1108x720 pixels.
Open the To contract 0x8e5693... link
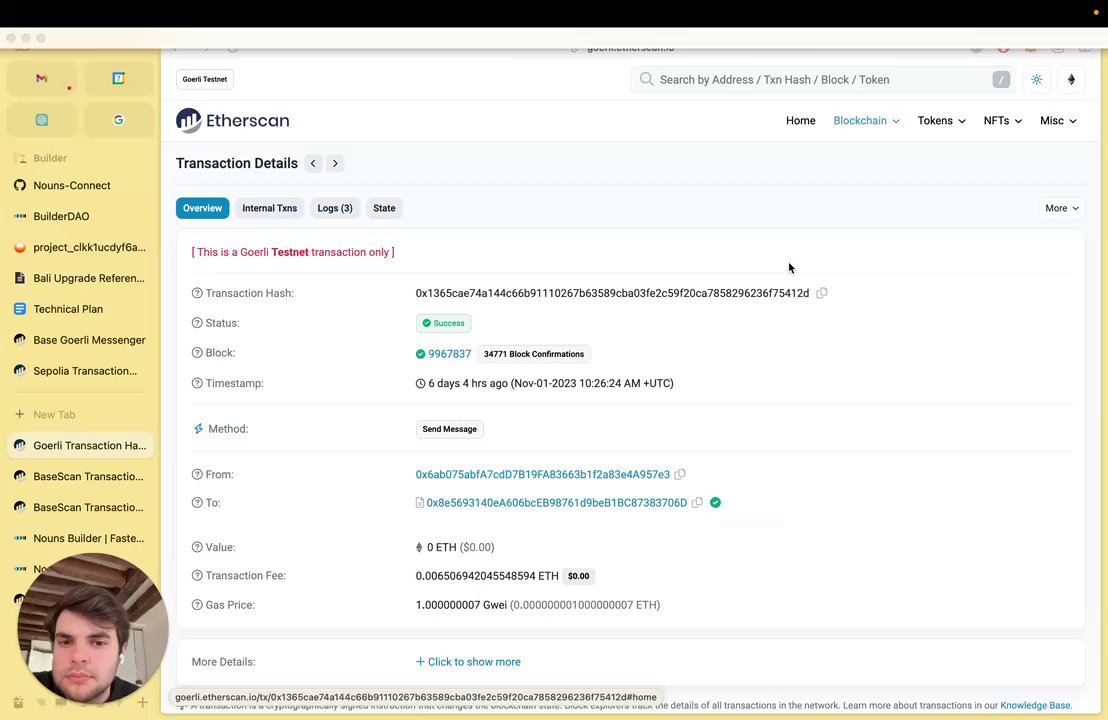[x=557, y=503]
